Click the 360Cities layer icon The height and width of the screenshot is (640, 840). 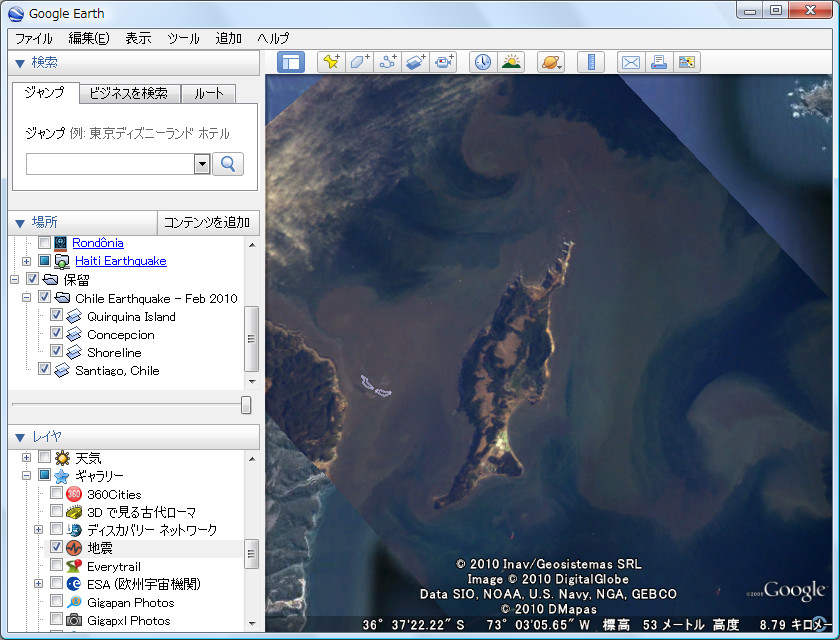coord(74,494)
